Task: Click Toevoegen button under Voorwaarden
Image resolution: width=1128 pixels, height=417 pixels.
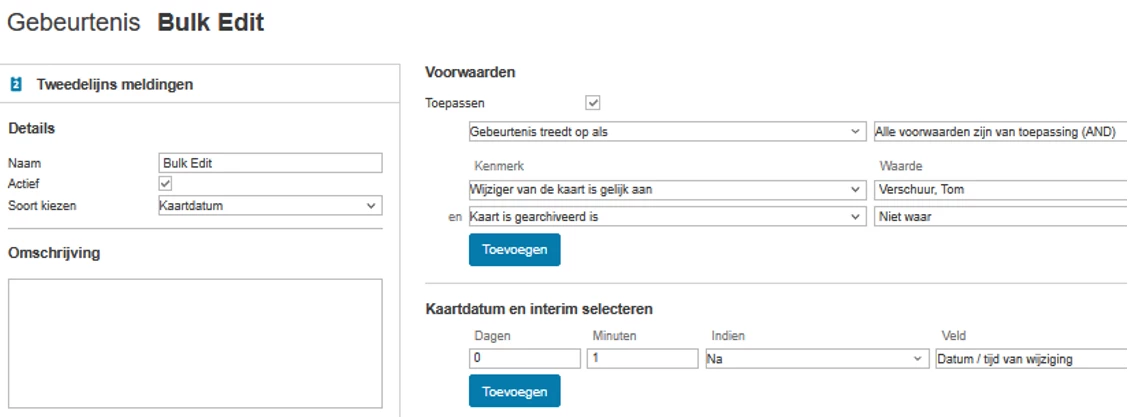Action: (x=514, y=249)
